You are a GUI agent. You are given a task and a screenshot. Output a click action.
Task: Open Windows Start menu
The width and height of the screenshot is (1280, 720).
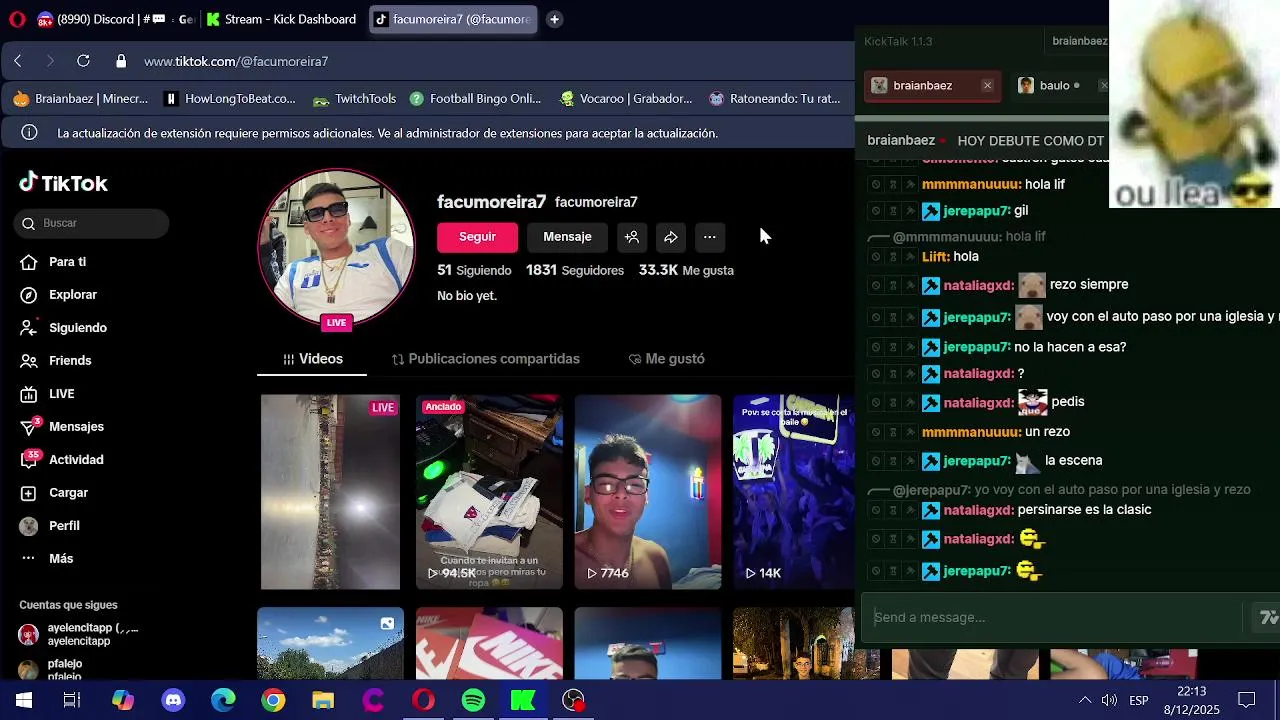pyautogui.click(x=24, y=700)
